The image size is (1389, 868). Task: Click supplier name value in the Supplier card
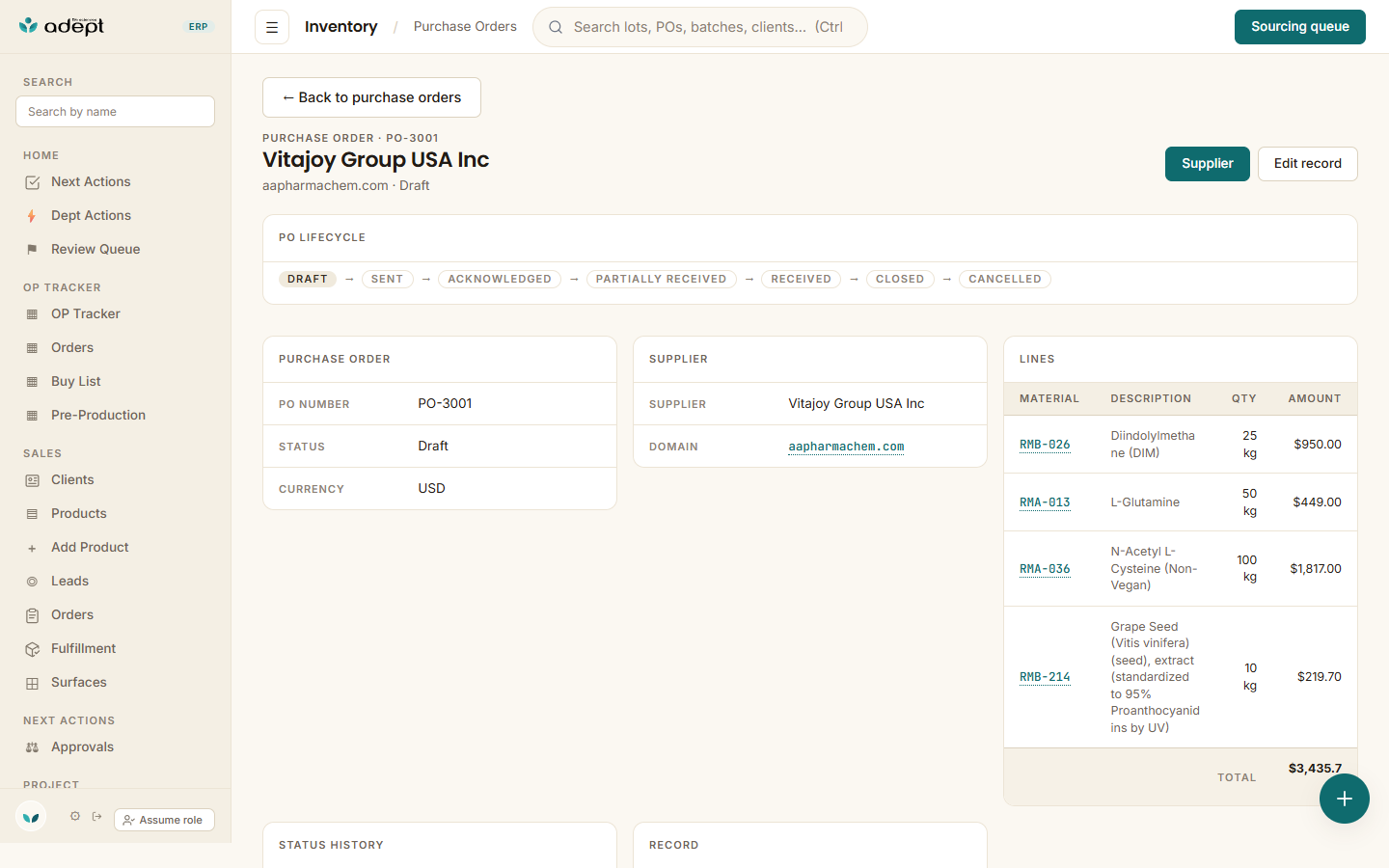857,403
